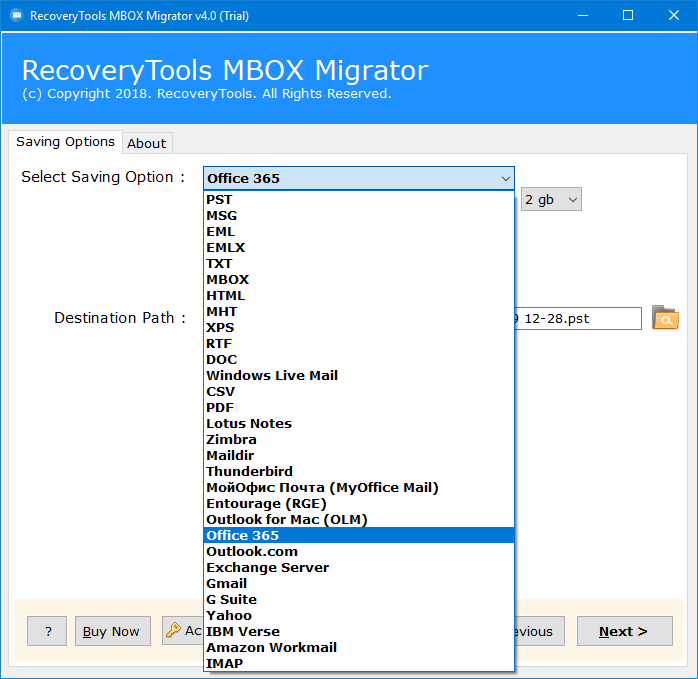Close the MBOX Migrator window
Image resolution: width=698 pixels, height=679 pixels.
click(x=674, y=16)
